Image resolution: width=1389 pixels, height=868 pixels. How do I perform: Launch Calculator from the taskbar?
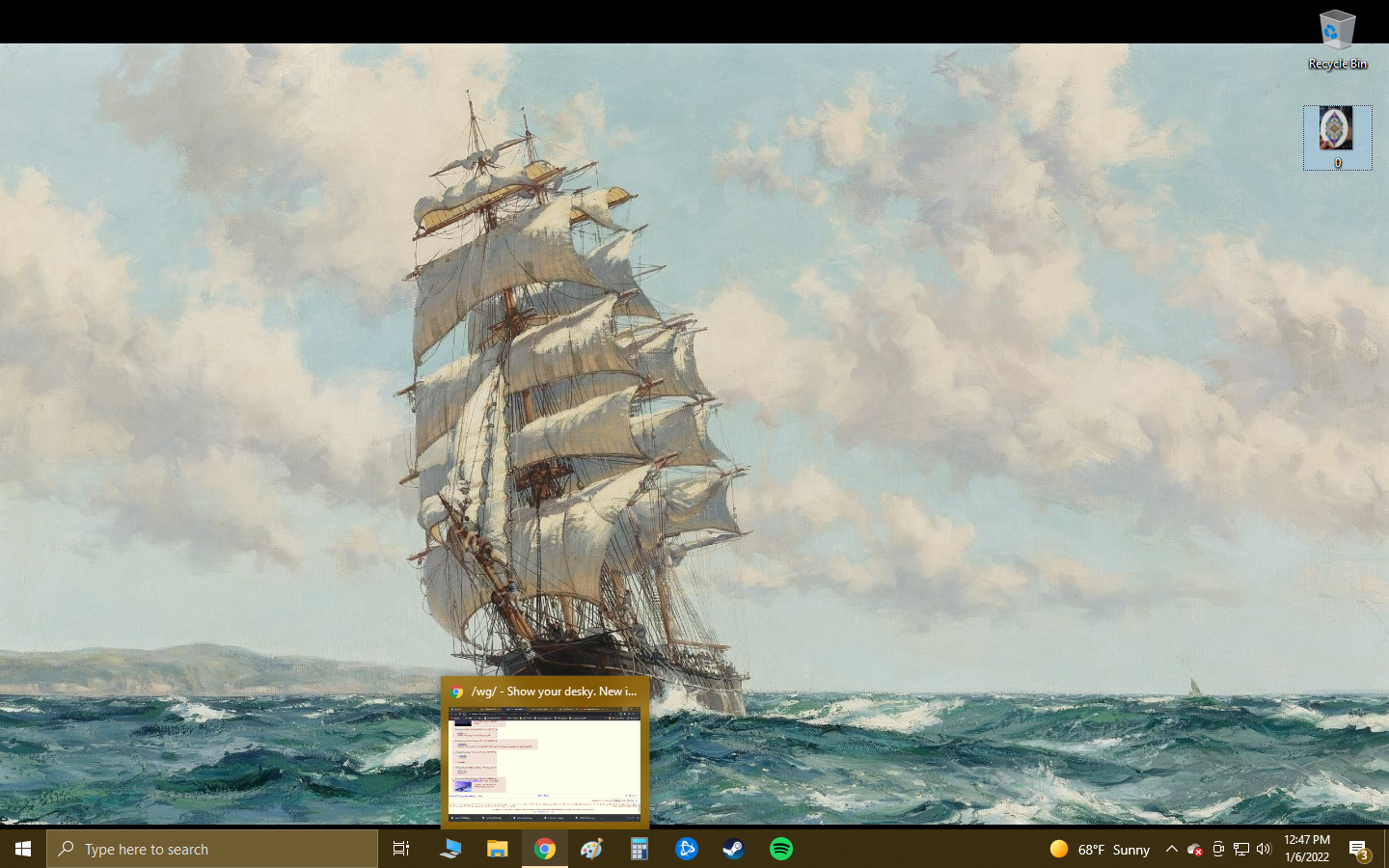(x=639, y=849)
